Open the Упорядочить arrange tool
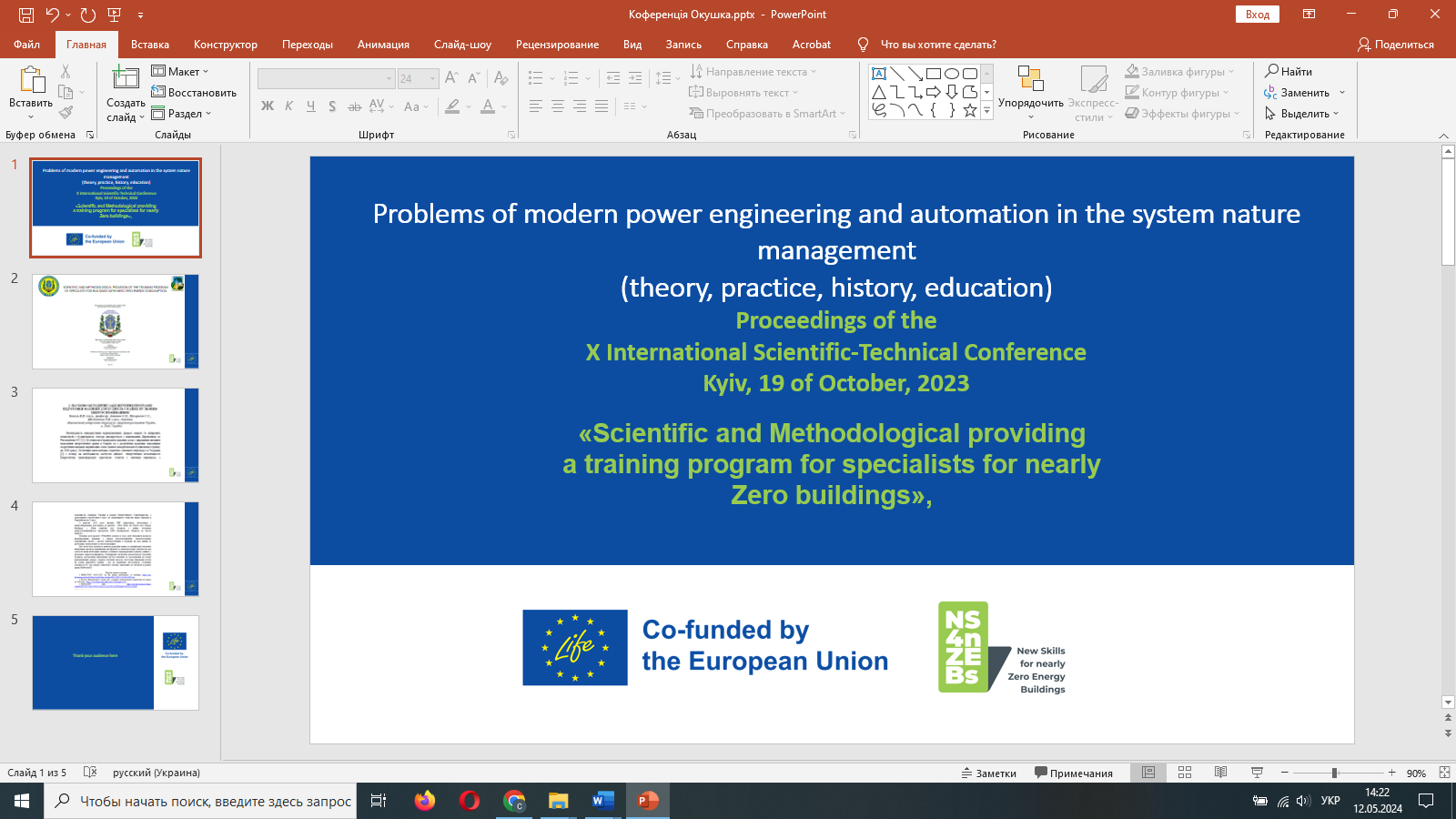 (1031, 93)
